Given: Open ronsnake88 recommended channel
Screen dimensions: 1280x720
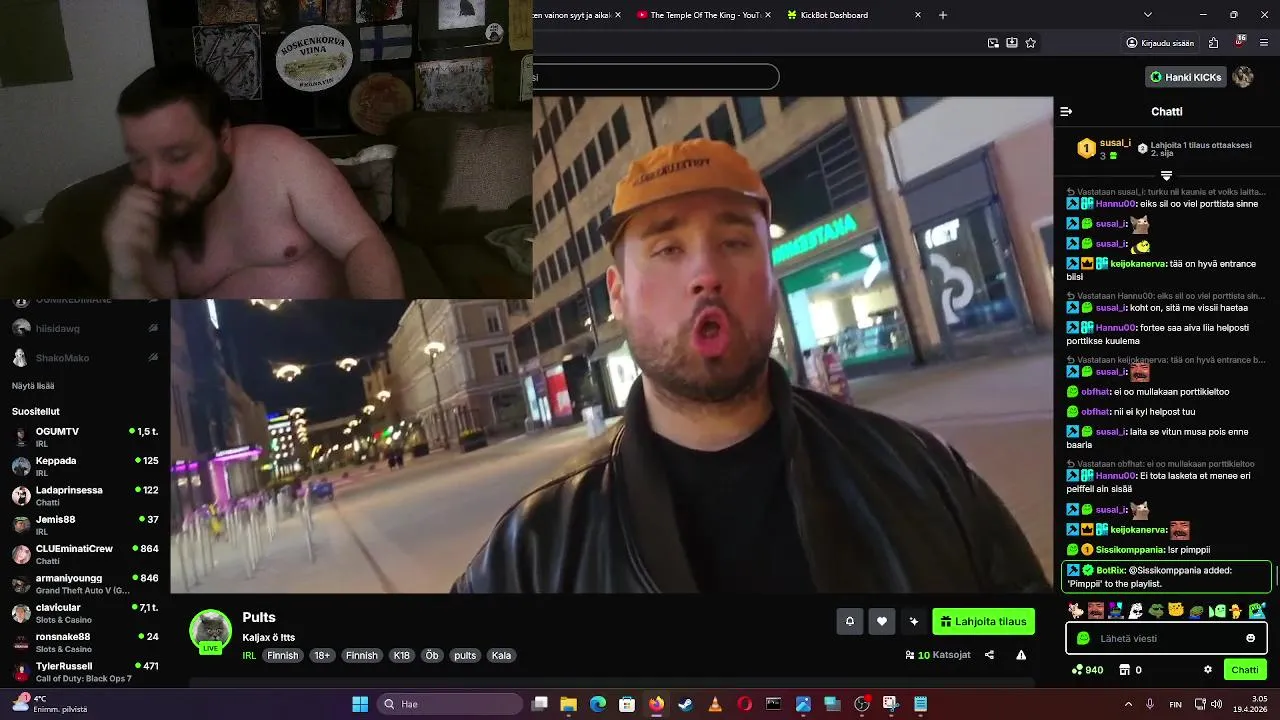Looking at the screenshot, I should pyautogui.click(x=85, y=642).
